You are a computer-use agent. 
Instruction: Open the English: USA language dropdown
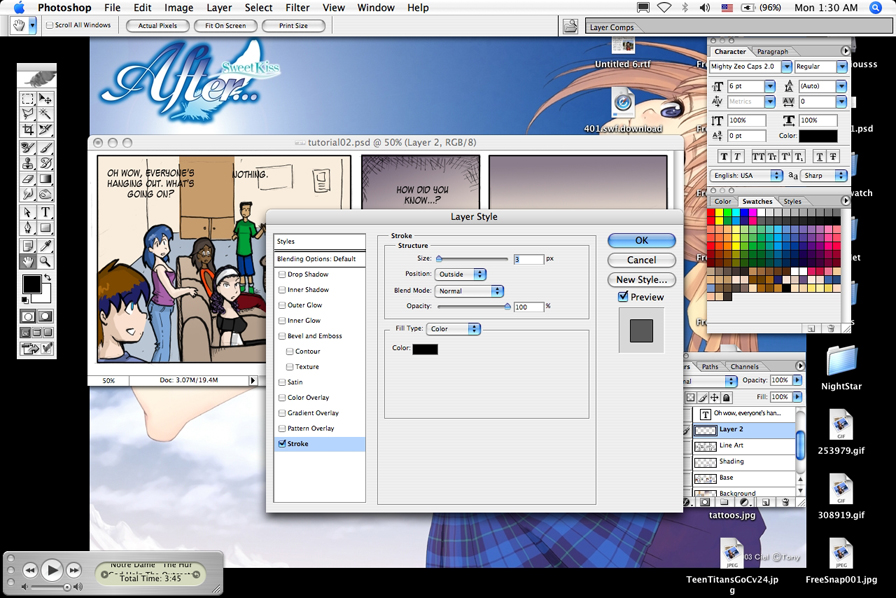click(746, 176)
